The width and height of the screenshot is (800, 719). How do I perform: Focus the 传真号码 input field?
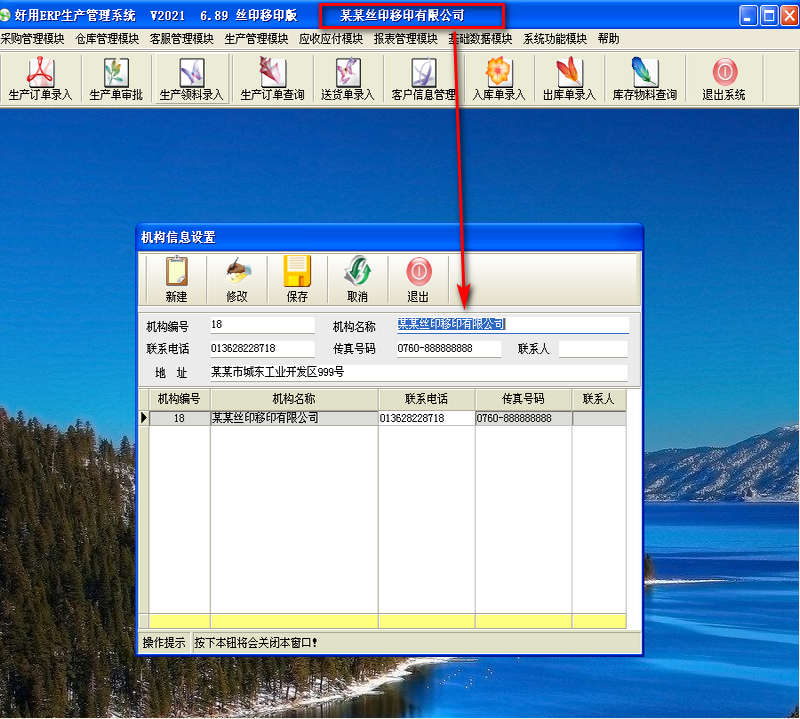coord(449,349)
